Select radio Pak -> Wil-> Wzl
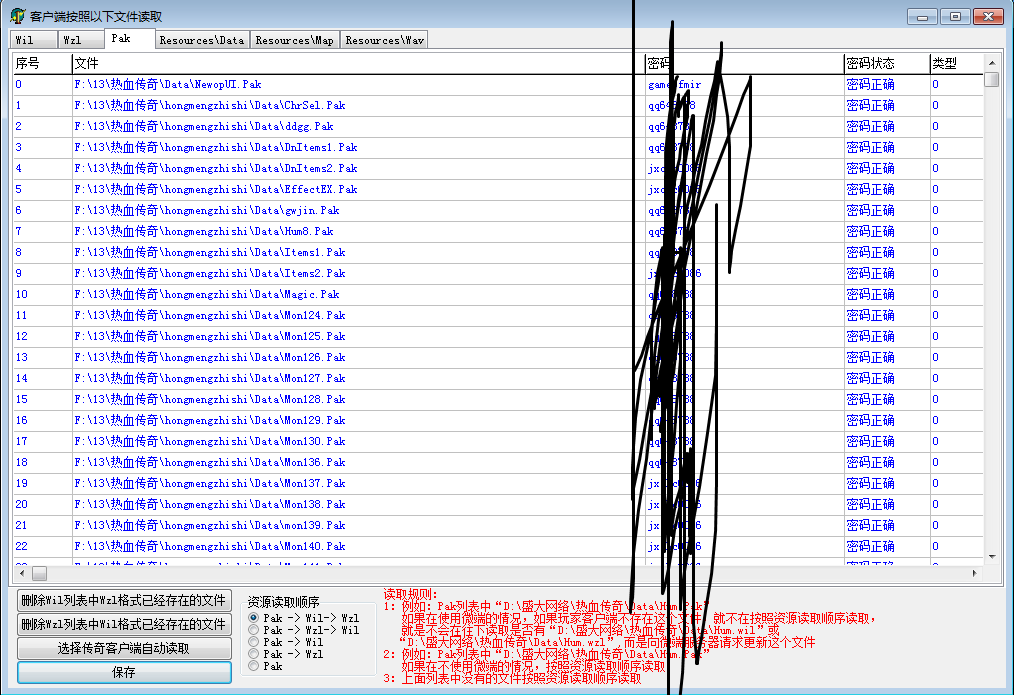The height and width of the screenshot is (695, 1014). point(304,618)
